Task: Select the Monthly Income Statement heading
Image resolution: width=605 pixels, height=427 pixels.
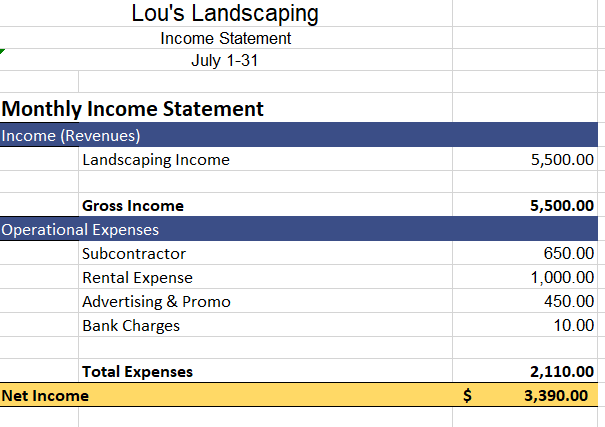Action: [133, 108]
